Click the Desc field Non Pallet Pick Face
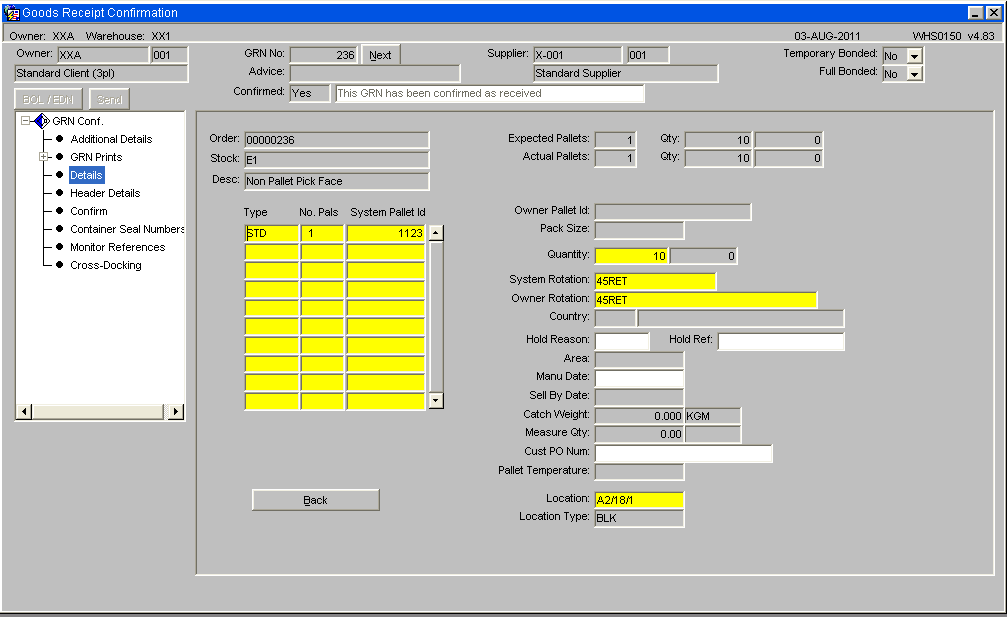 (337, 181)
